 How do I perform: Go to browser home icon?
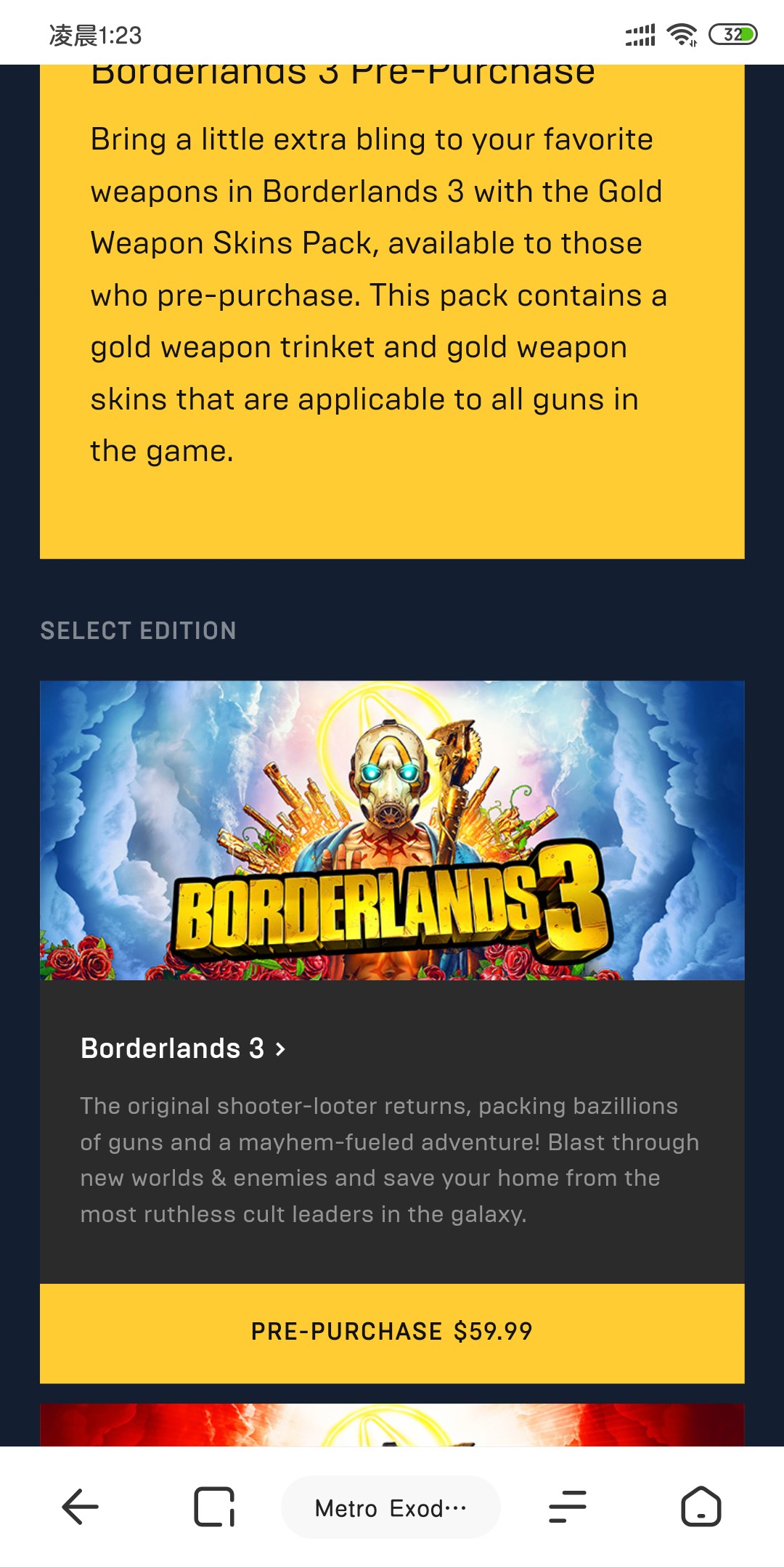click(x=701, y=1507)
